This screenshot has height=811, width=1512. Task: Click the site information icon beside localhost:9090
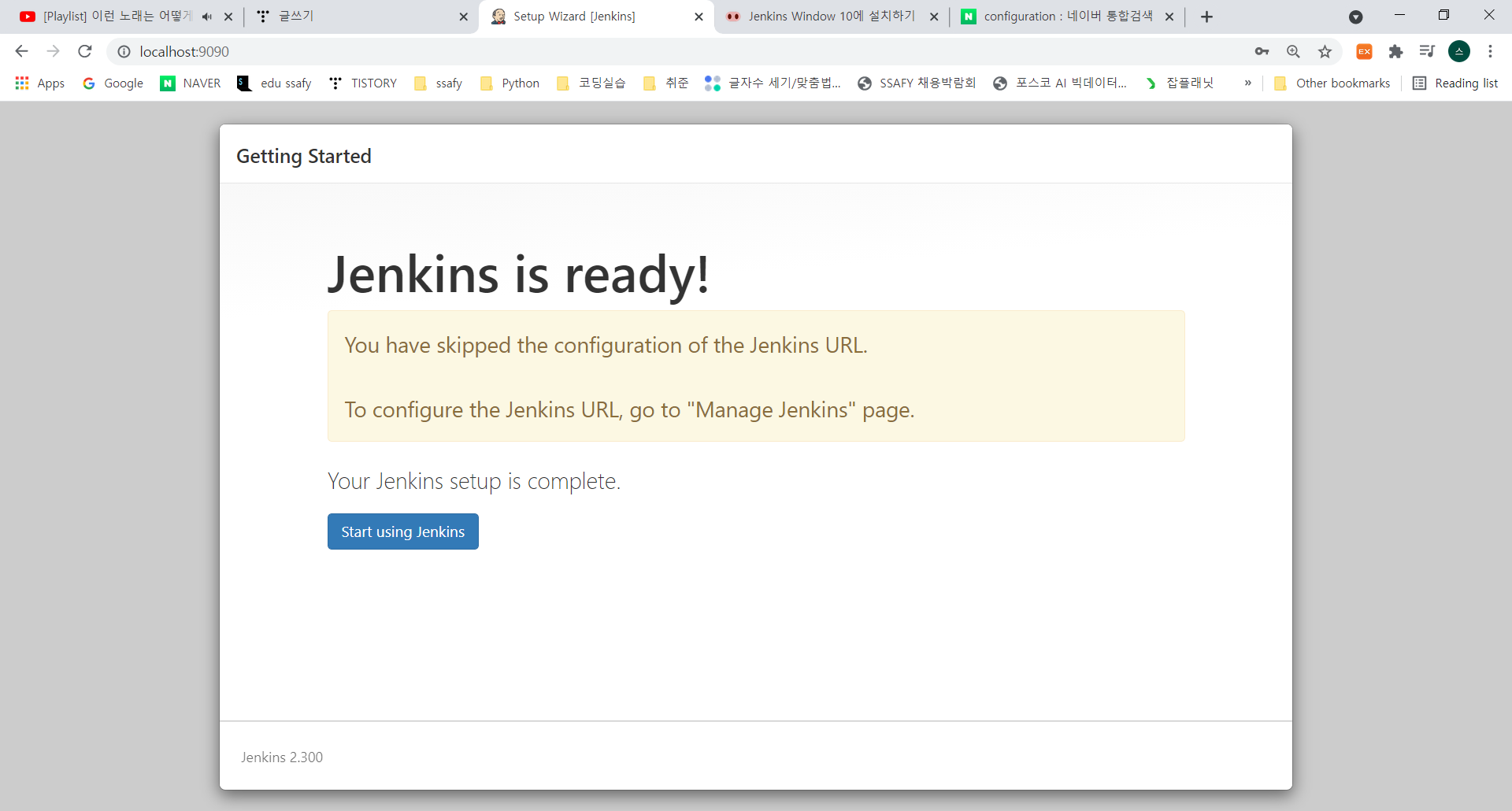(x=124, y=51)
